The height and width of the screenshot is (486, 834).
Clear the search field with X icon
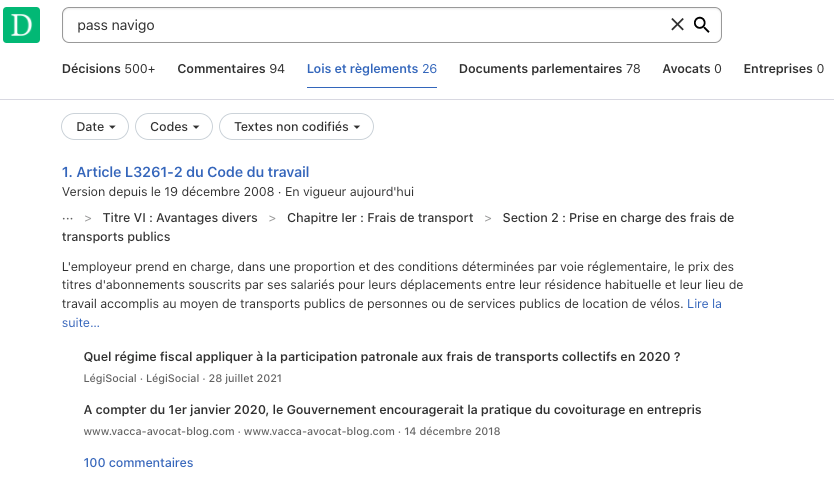(677, 25)
